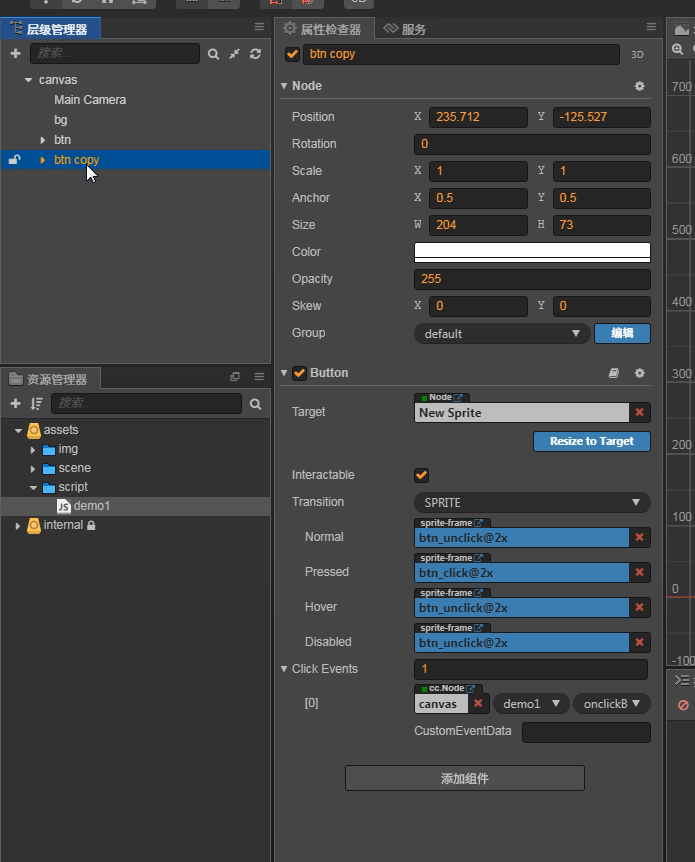The width and height of the screenshot is (695, 862).
Task: Click the Position X field
Action: coord(478,117)
